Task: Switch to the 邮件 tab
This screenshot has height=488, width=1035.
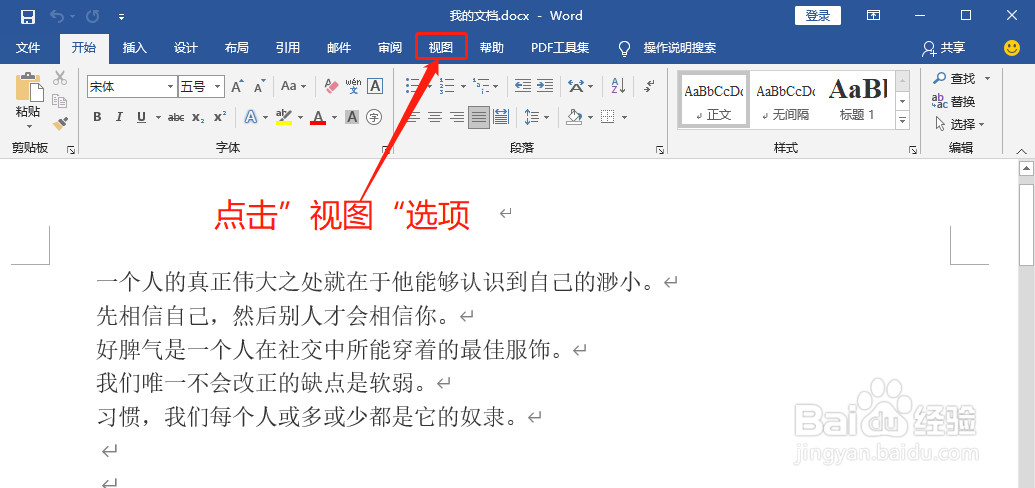Action: (x=339, y=48)
